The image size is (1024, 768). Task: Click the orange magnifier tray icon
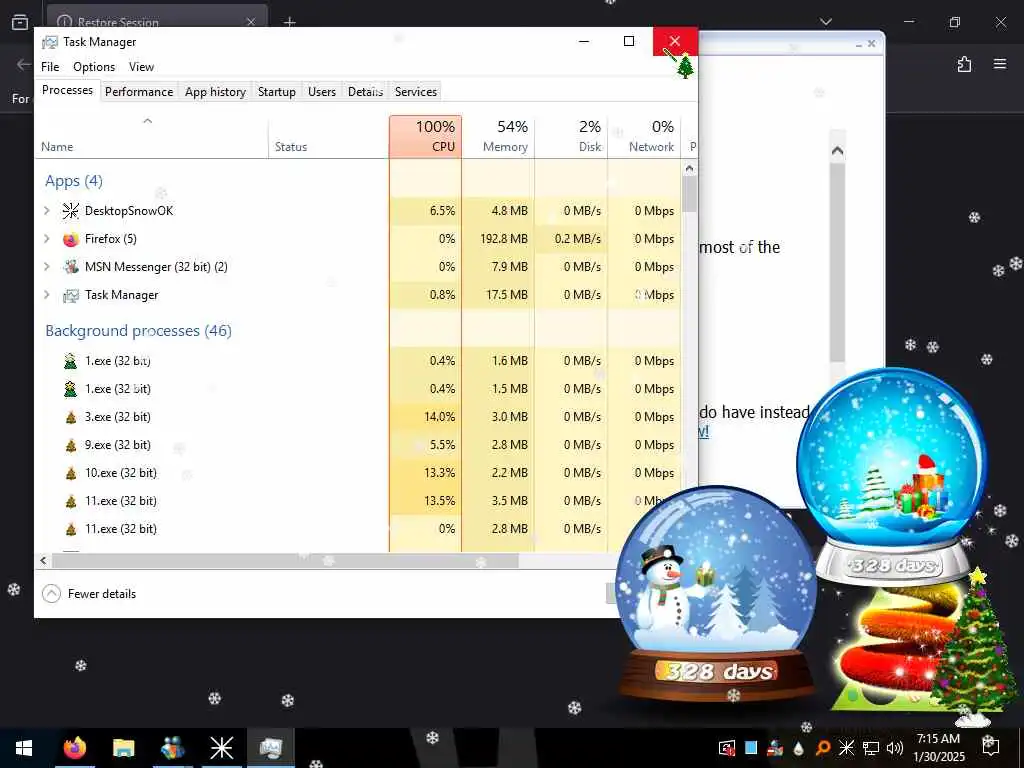pos(823,748)
